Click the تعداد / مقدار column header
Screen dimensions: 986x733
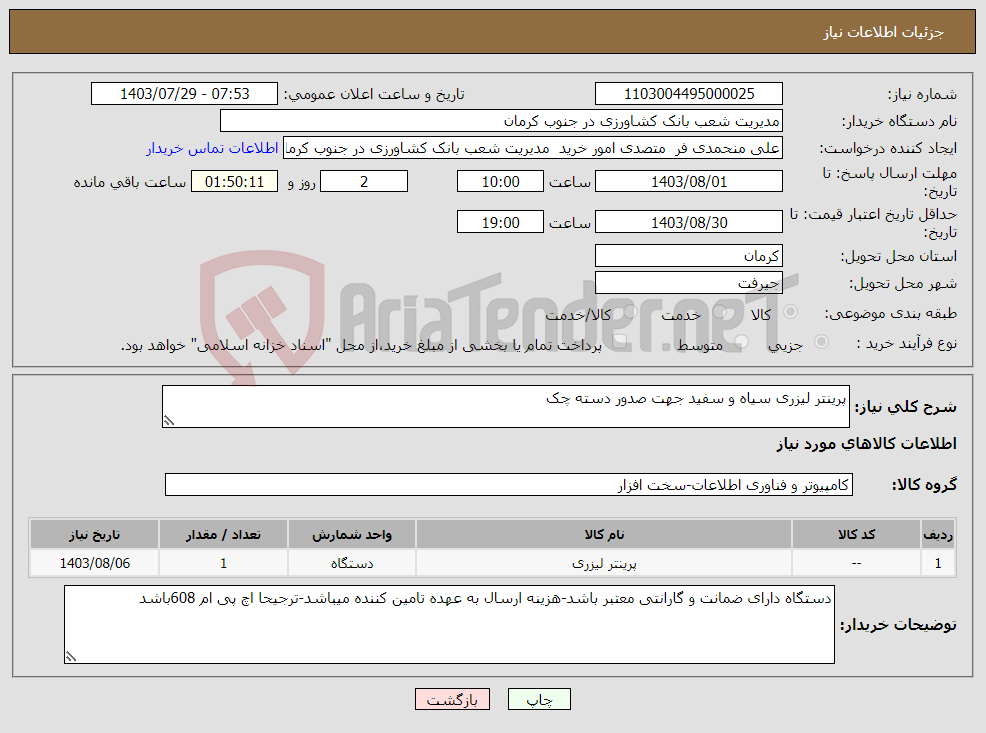(x=223, y=534)
